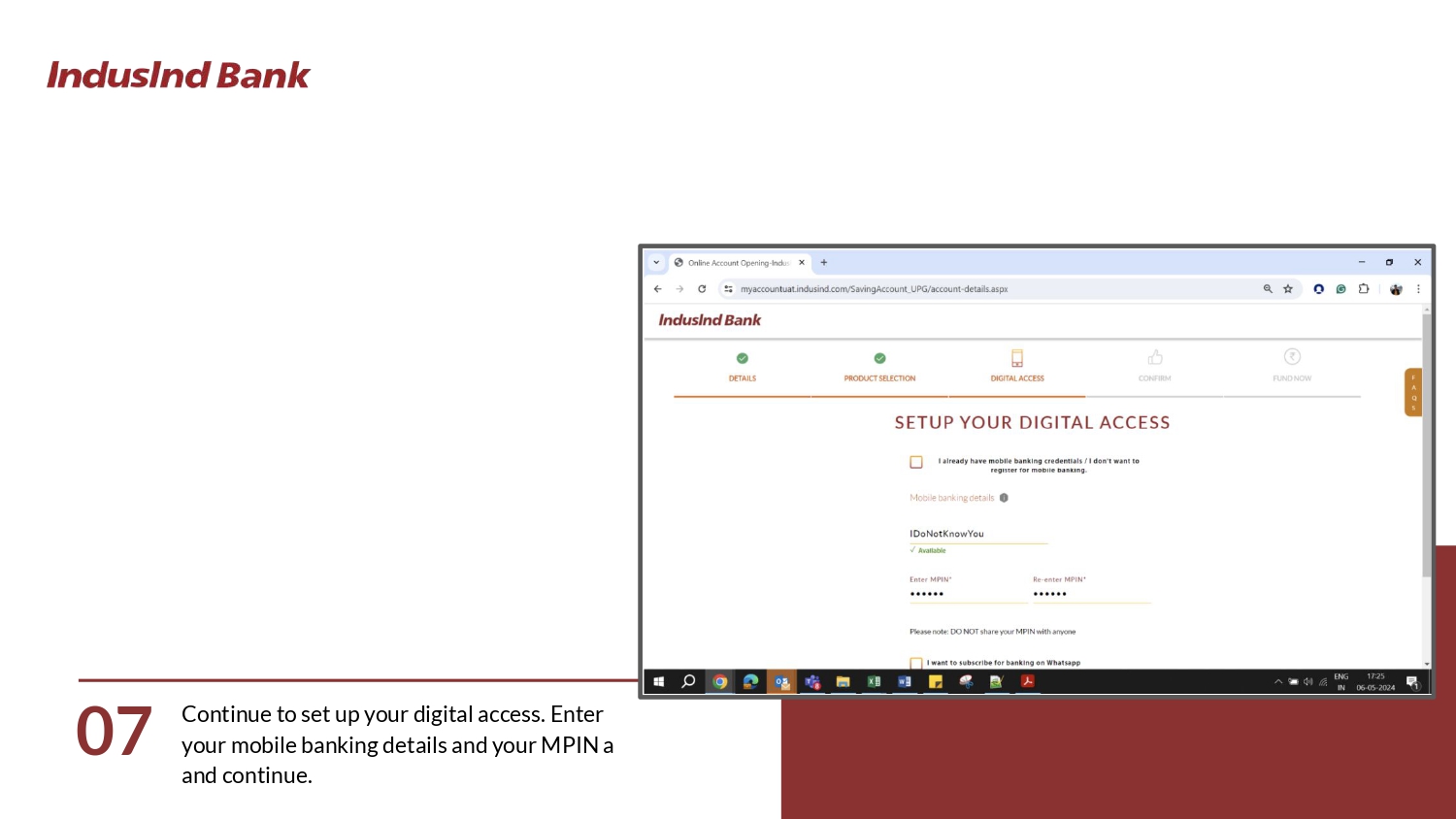1456x819 pixels.
Task: Open Google Chrome from the taskbar
Action: click(x=720, y=681)
